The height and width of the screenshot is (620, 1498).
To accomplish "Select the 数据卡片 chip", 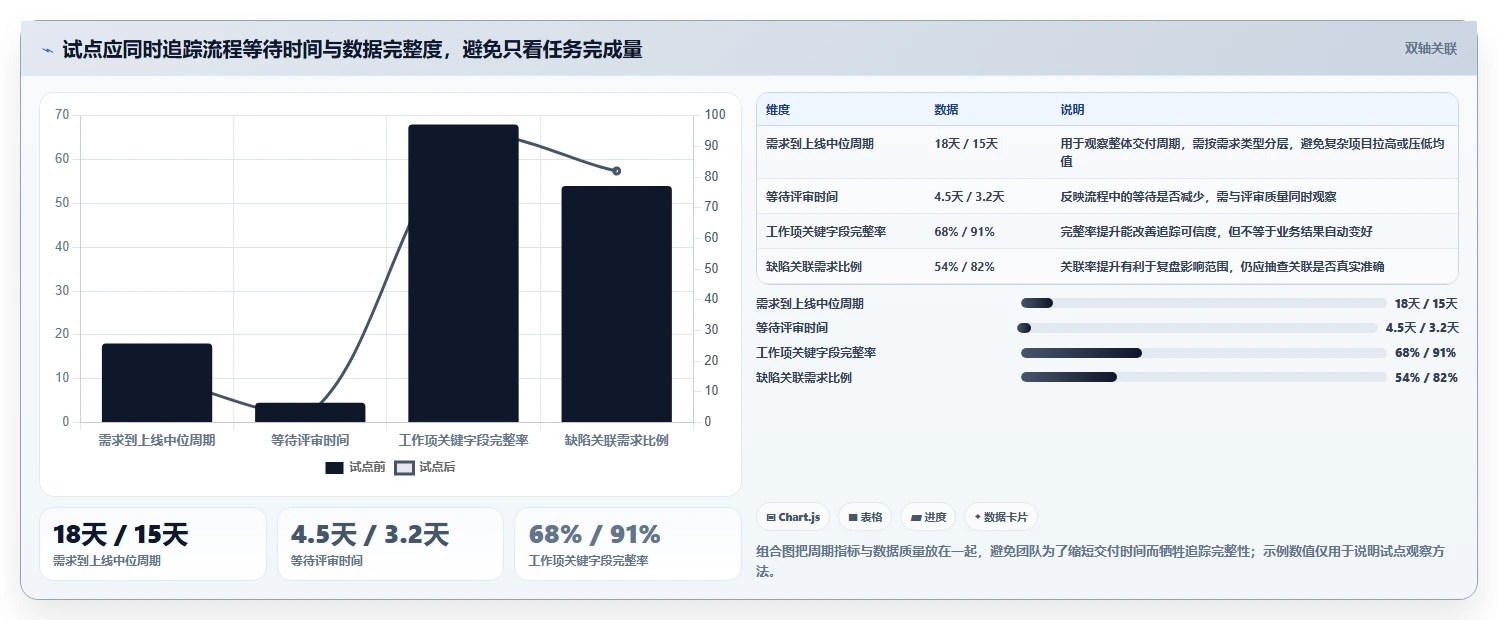I will pyautogui.click(x=1001, y=517).
